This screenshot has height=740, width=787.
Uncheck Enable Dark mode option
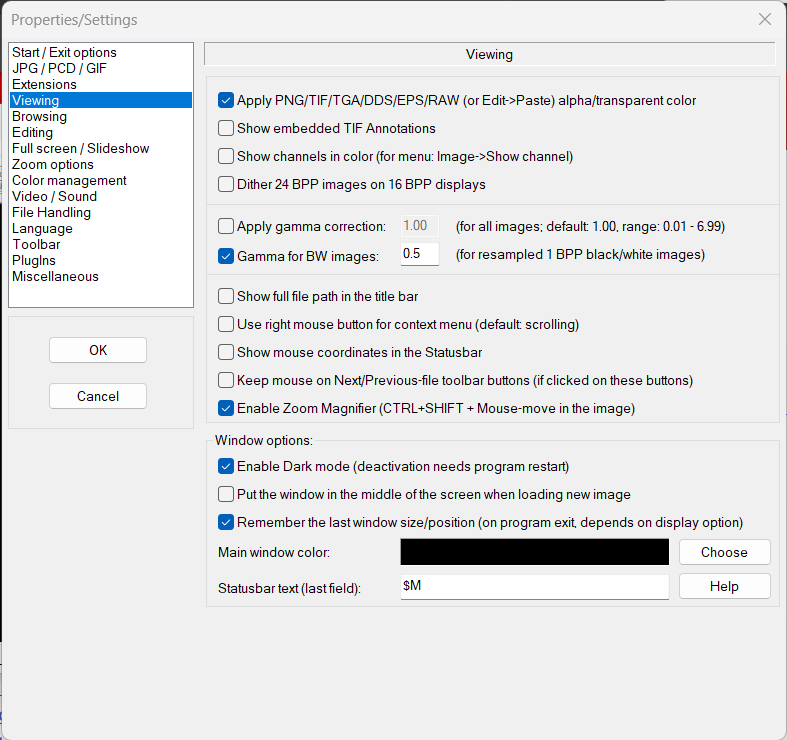pos(226,466)
